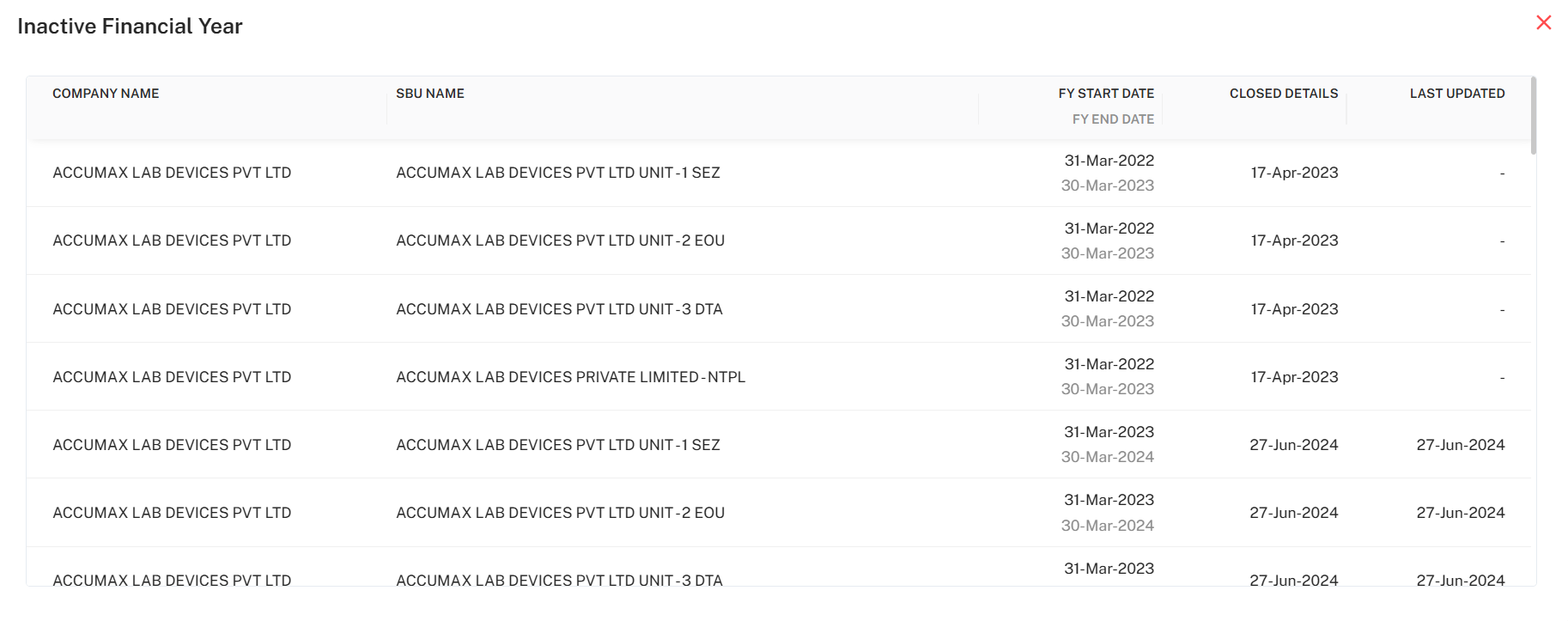Click the SBU NAME column header
This screenshot has height=621, width=1568.
coord(430,94)
